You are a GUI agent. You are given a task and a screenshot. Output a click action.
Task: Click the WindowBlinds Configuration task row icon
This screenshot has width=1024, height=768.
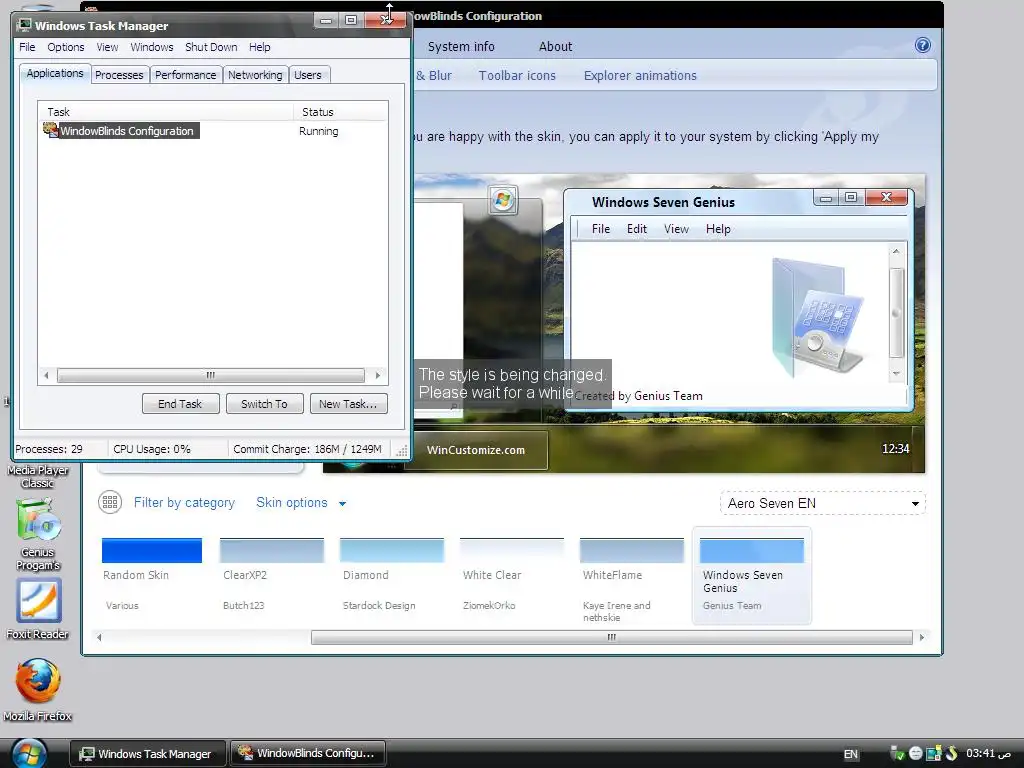coord(50,130)
